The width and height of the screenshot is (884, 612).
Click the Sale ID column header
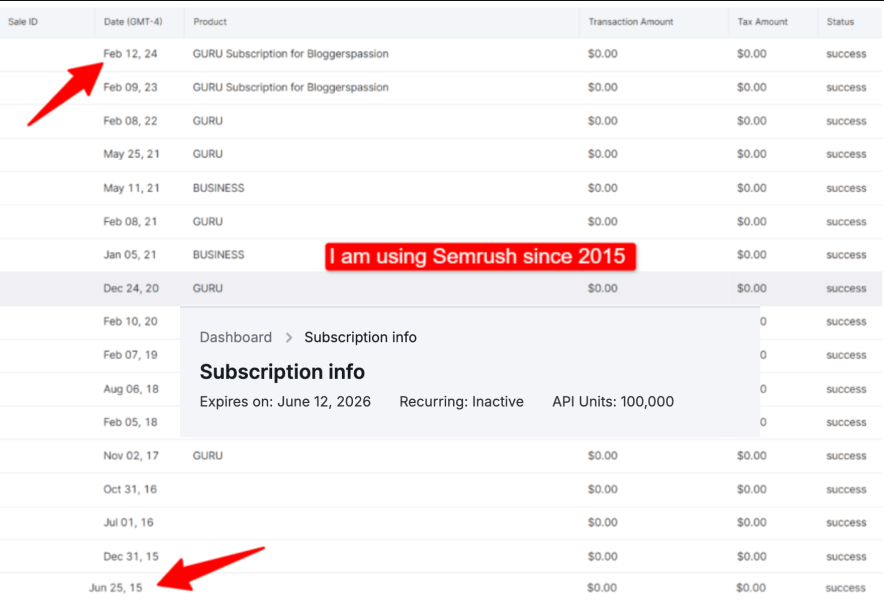click(22, 21)
